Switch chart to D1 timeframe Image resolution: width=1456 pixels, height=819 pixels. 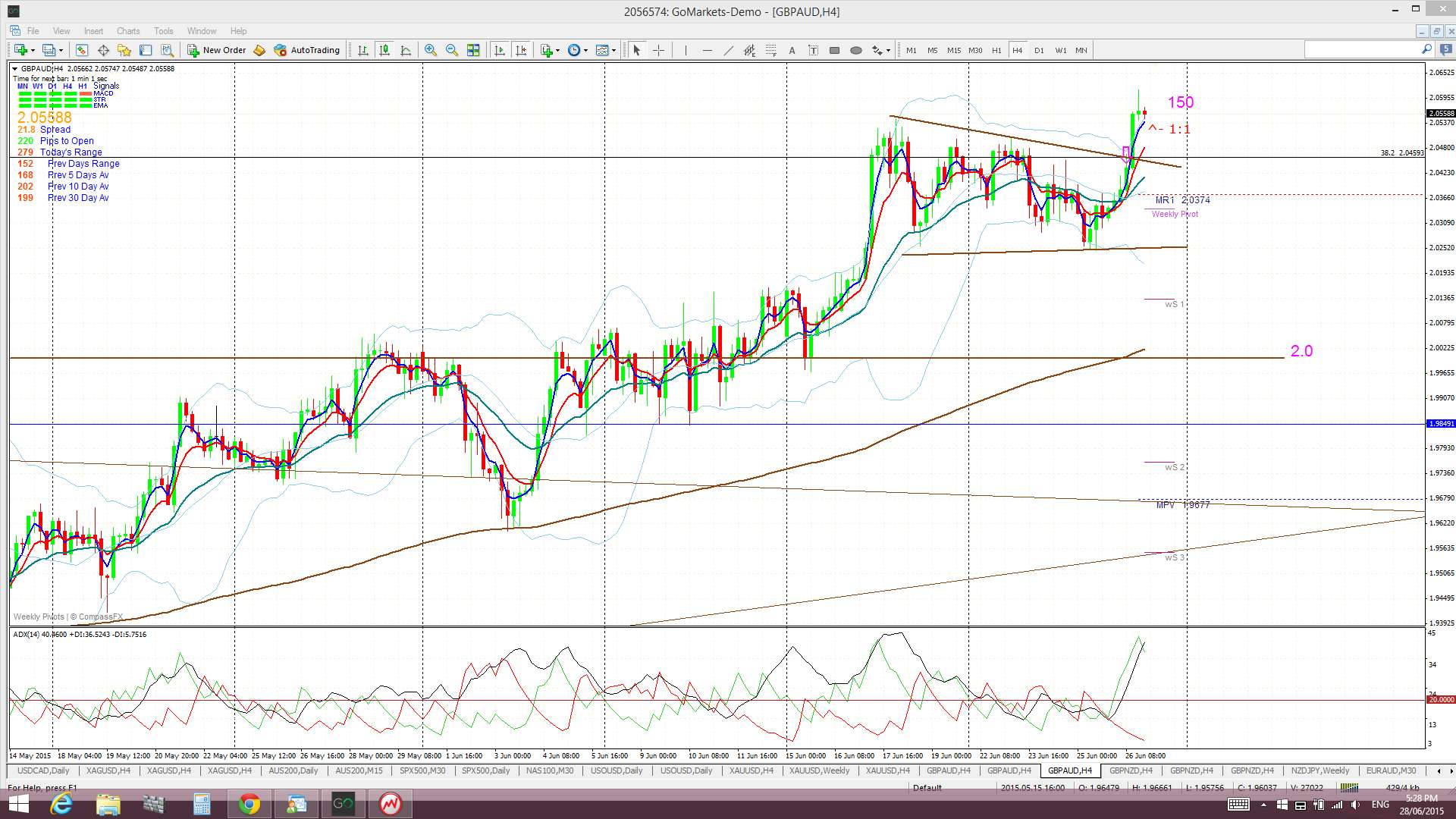coord(1039,50)
